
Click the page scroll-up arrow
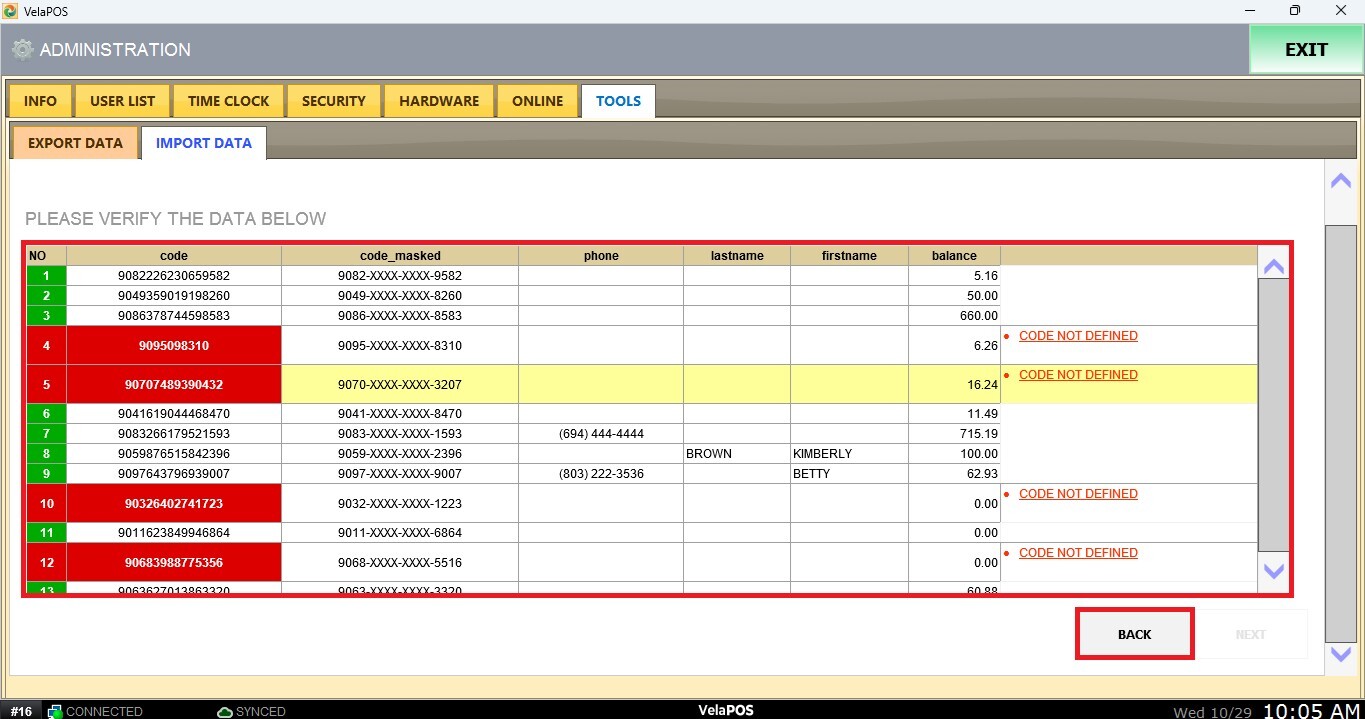click(x=1340, y=181)
